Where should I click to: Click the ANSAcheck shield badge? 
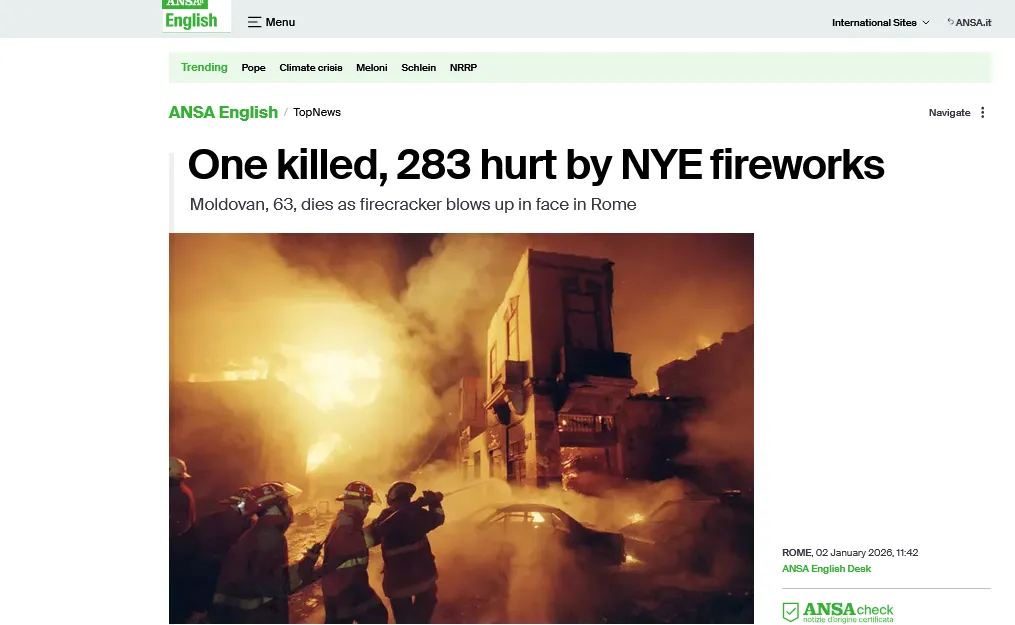click(790, 611)
